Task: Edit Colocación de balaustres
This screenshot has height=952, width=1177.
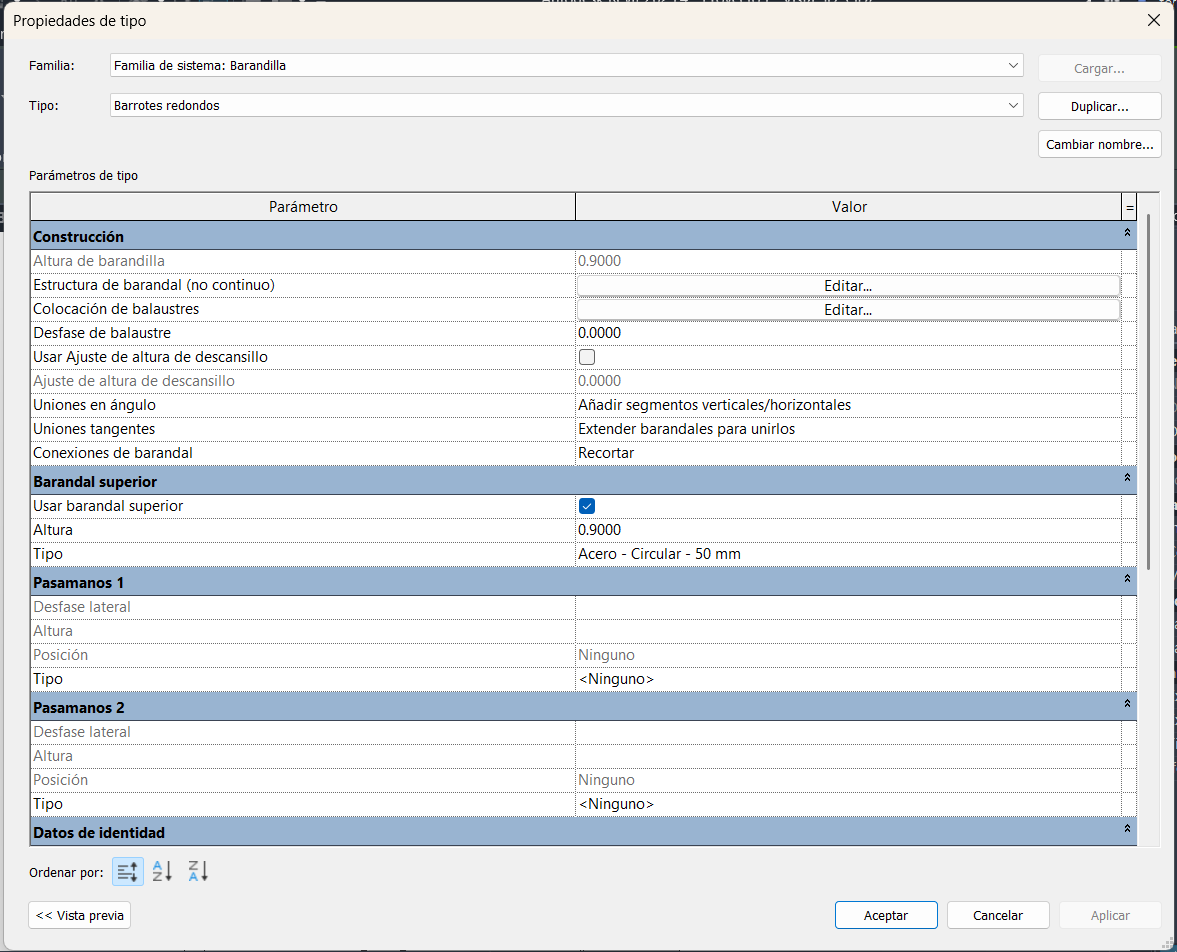Action: pos(847,310)
